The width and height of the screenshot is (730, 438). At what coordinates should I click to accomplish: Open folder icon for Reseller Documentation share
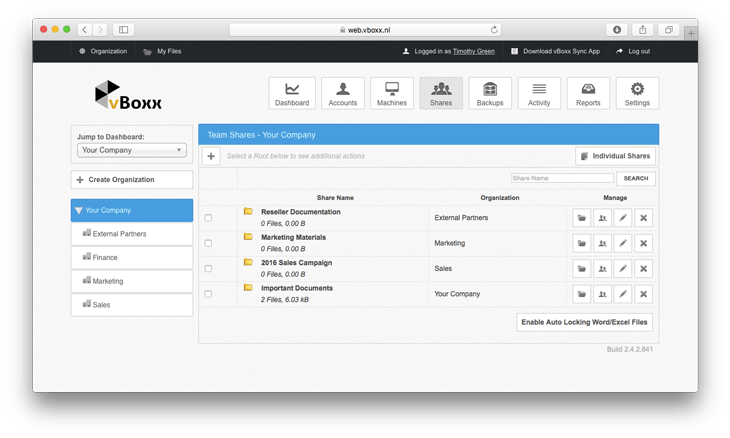coord(581,217)
